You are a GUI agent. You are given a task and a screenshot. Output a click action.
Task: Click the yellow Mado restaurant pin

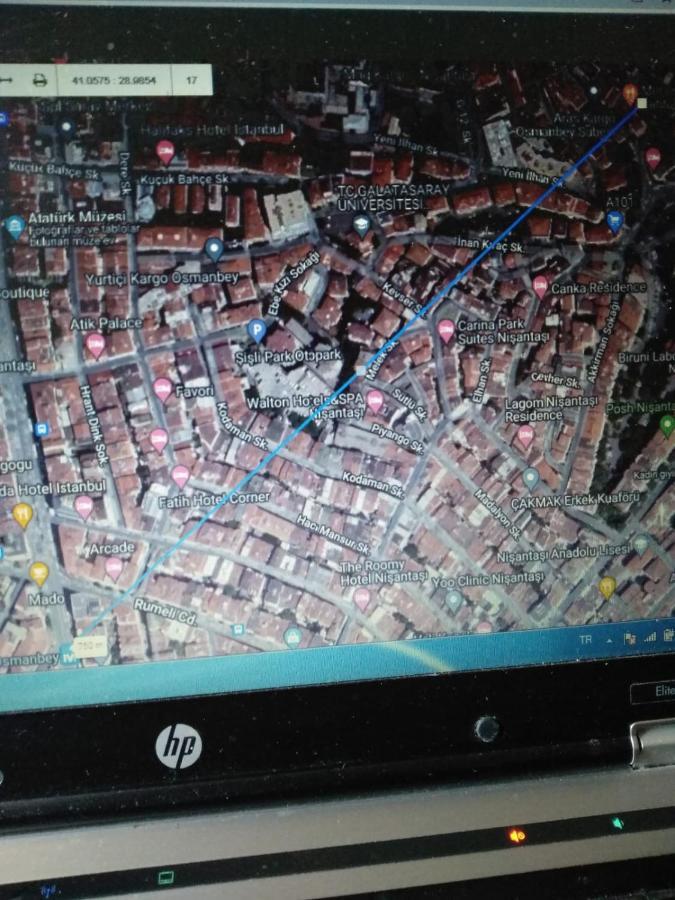coord(38,574)
